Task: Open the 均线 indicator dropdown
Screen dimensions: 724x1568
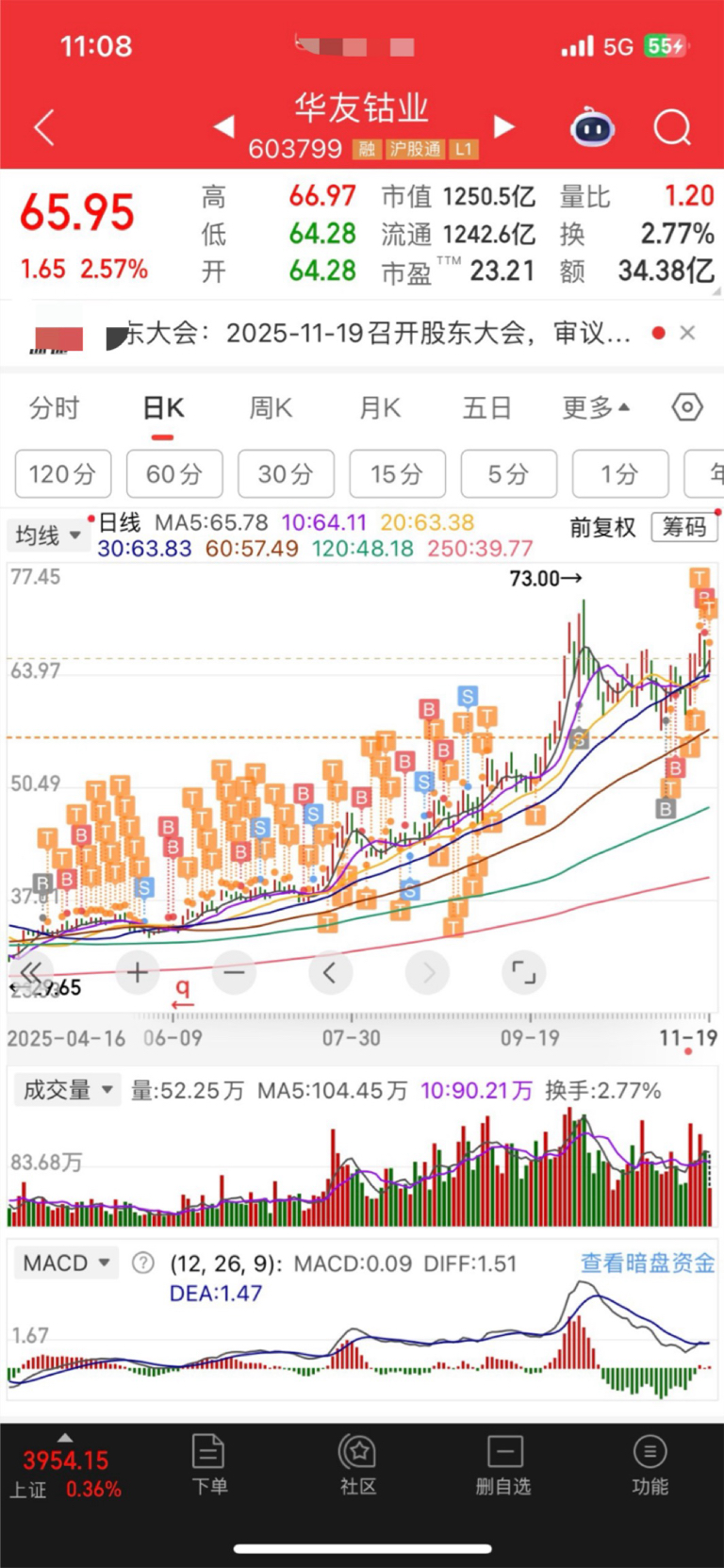Action: tap(48, 536)
